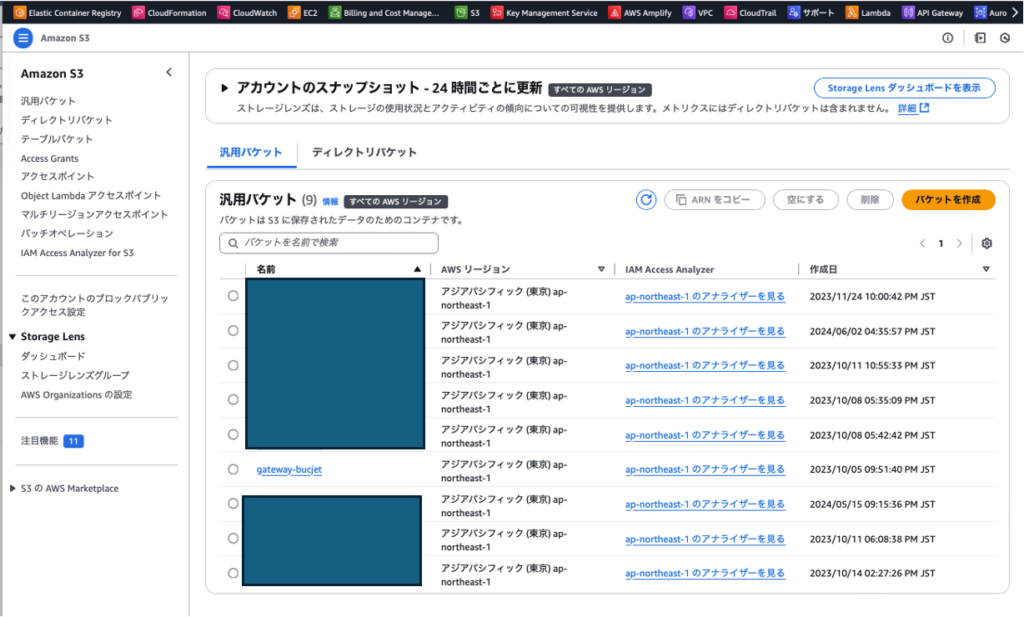
Task: Open Access Grants in side navigation
Action: coord(50,158)
